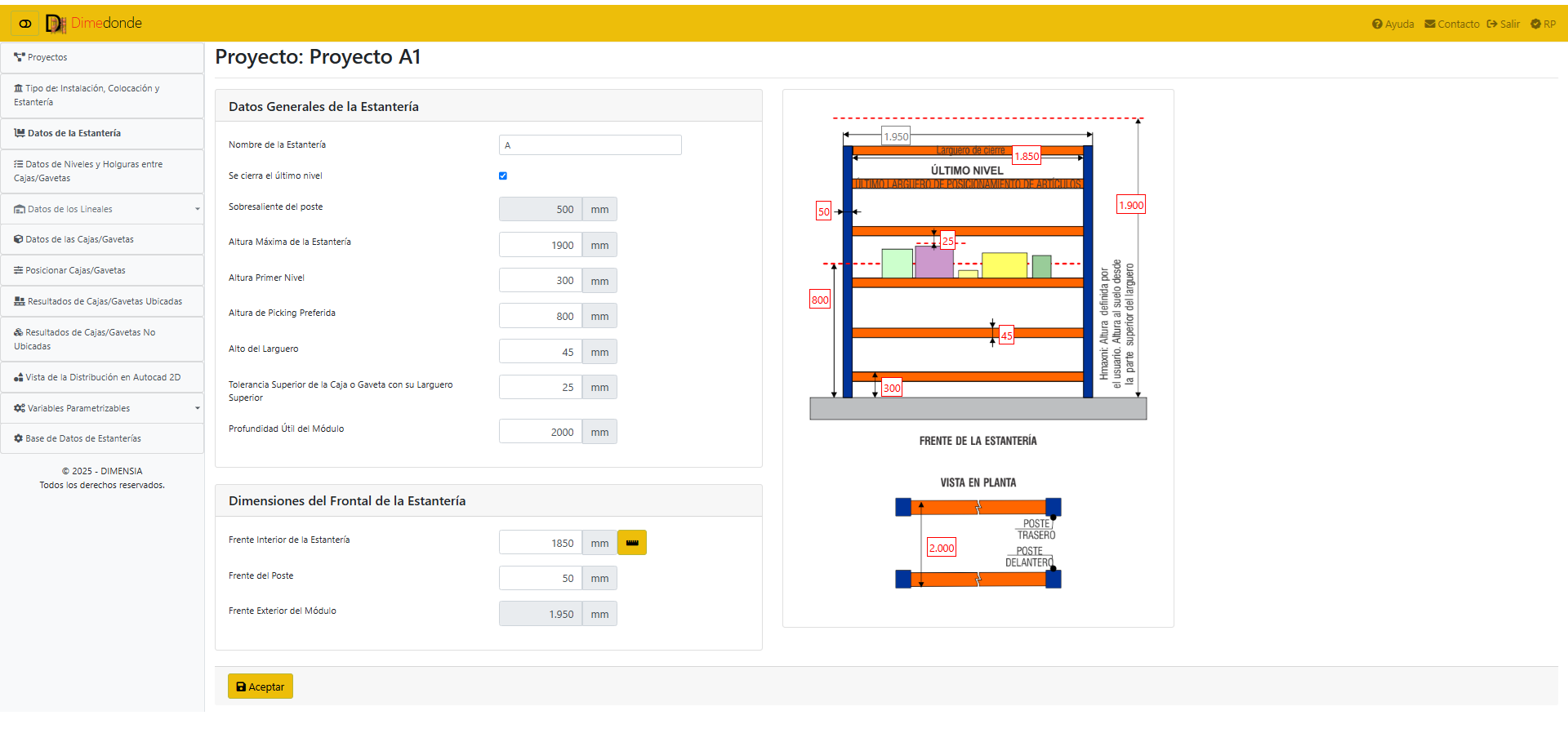Select the Altura Máxima de la Estantería field
This screenshot has height=742, width=1568.
541,245
